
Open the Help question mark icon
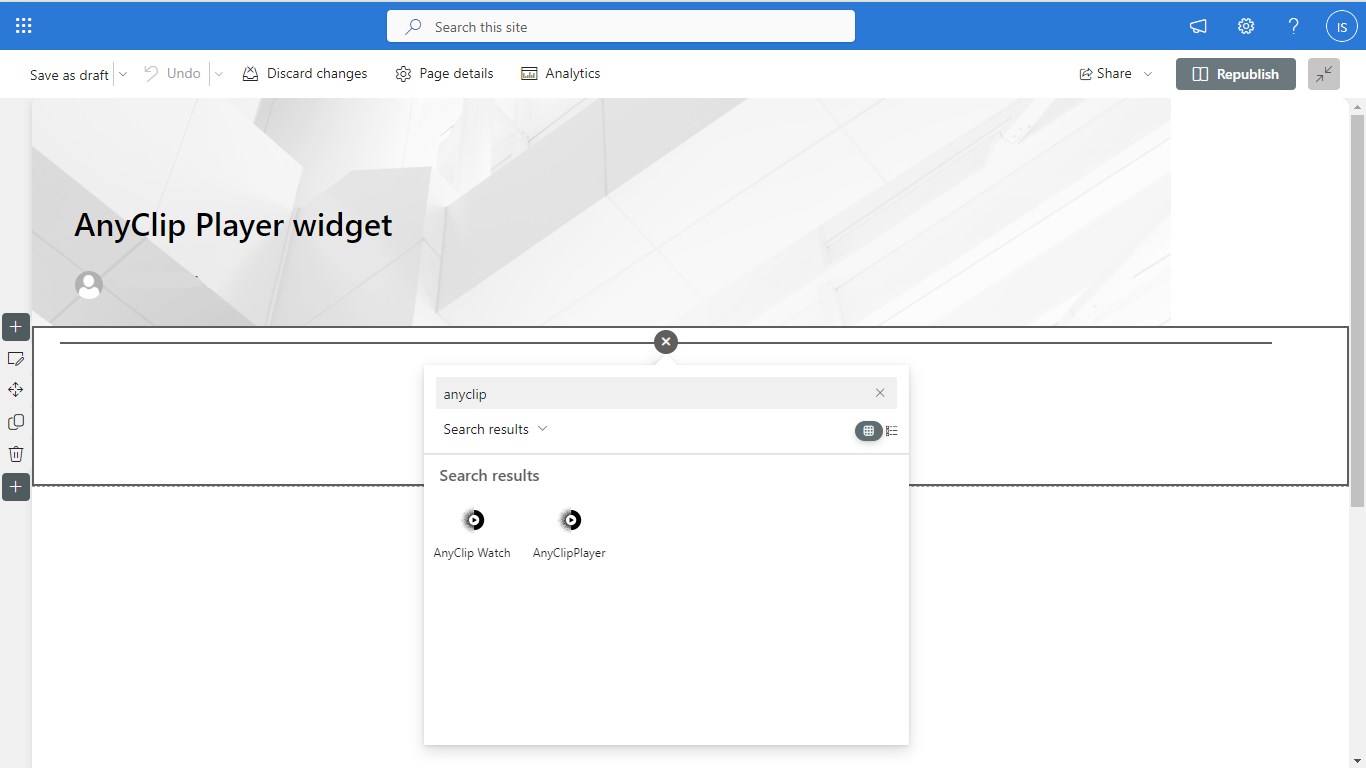pos(1293,27)
